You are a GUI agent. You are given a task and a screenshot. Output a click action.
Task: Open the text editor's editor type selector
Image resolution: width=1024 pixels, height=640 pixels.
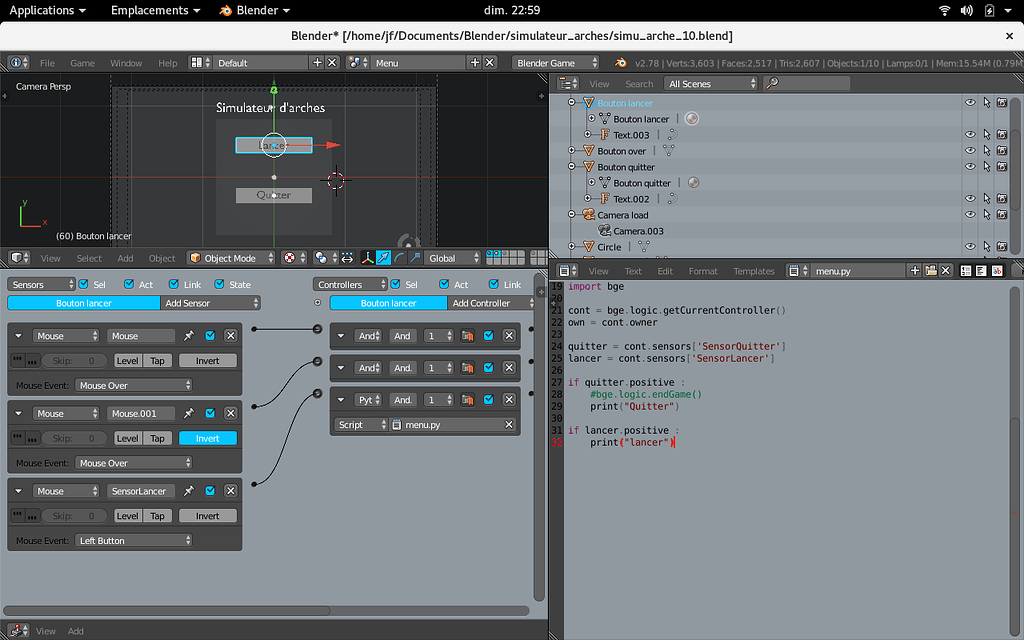[568, 271]
